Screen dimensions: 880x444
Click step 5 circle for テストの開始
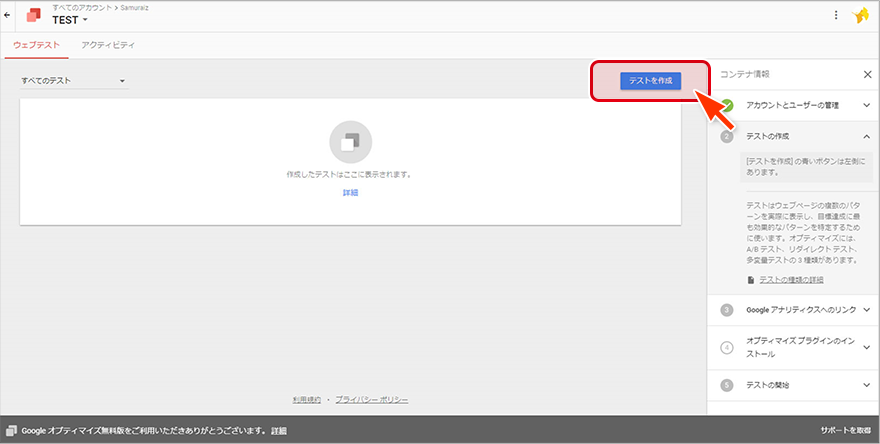click(727, 385)
